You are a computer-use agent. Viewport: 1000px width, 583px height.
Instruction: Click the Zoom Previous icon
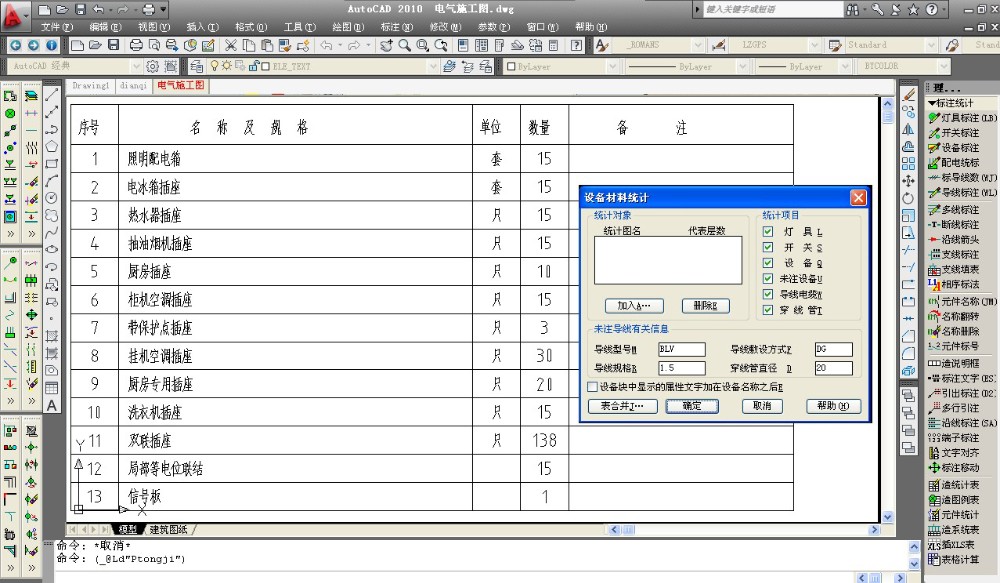[441, 45]
